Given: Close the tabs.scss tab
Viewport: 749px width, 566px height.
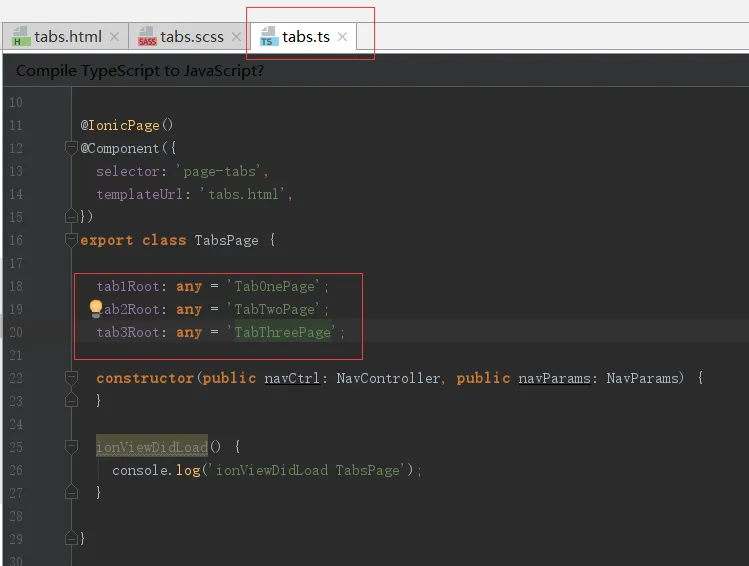Looking at the screenshot, I should click(236, 36).
